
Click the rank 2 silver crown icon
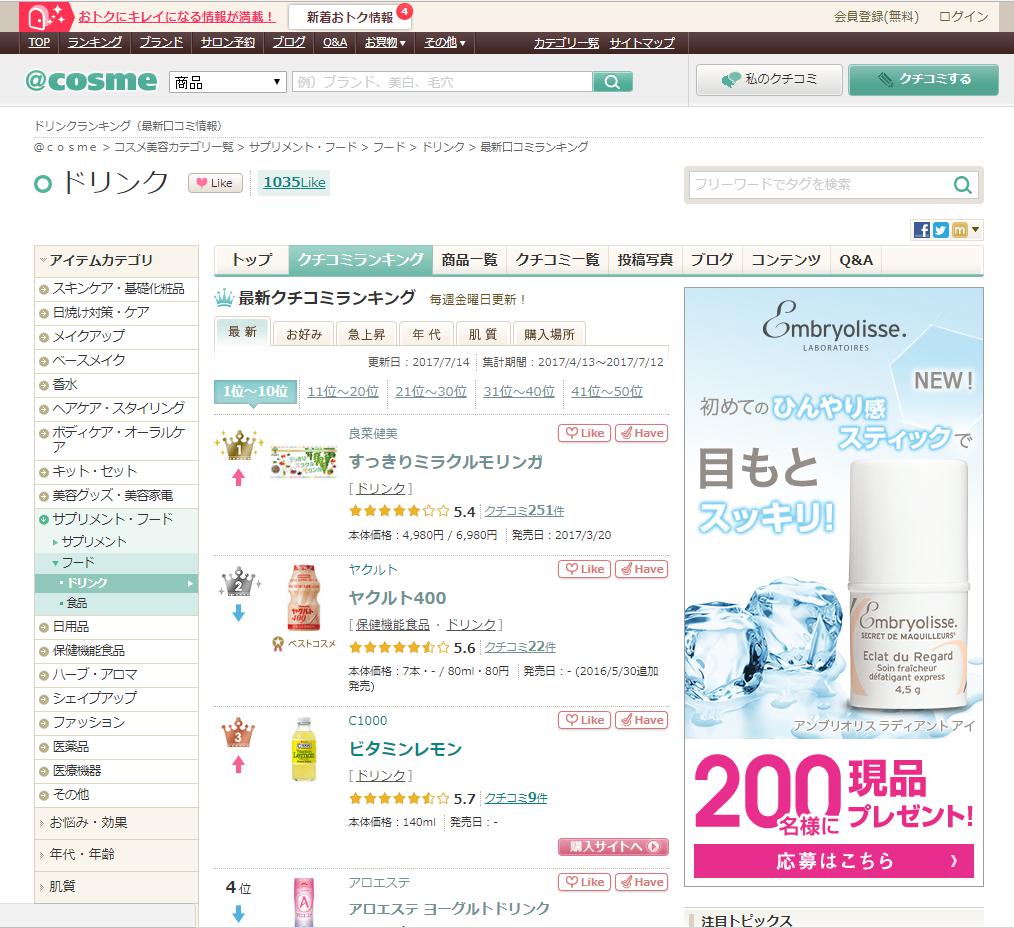click(x=239, y=581)
